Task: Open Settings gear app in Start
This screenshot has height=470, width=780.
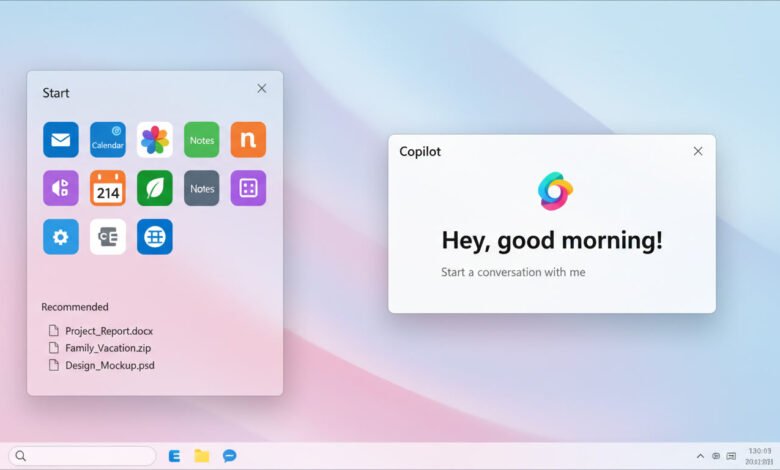Action: click(x=61, y=237)
